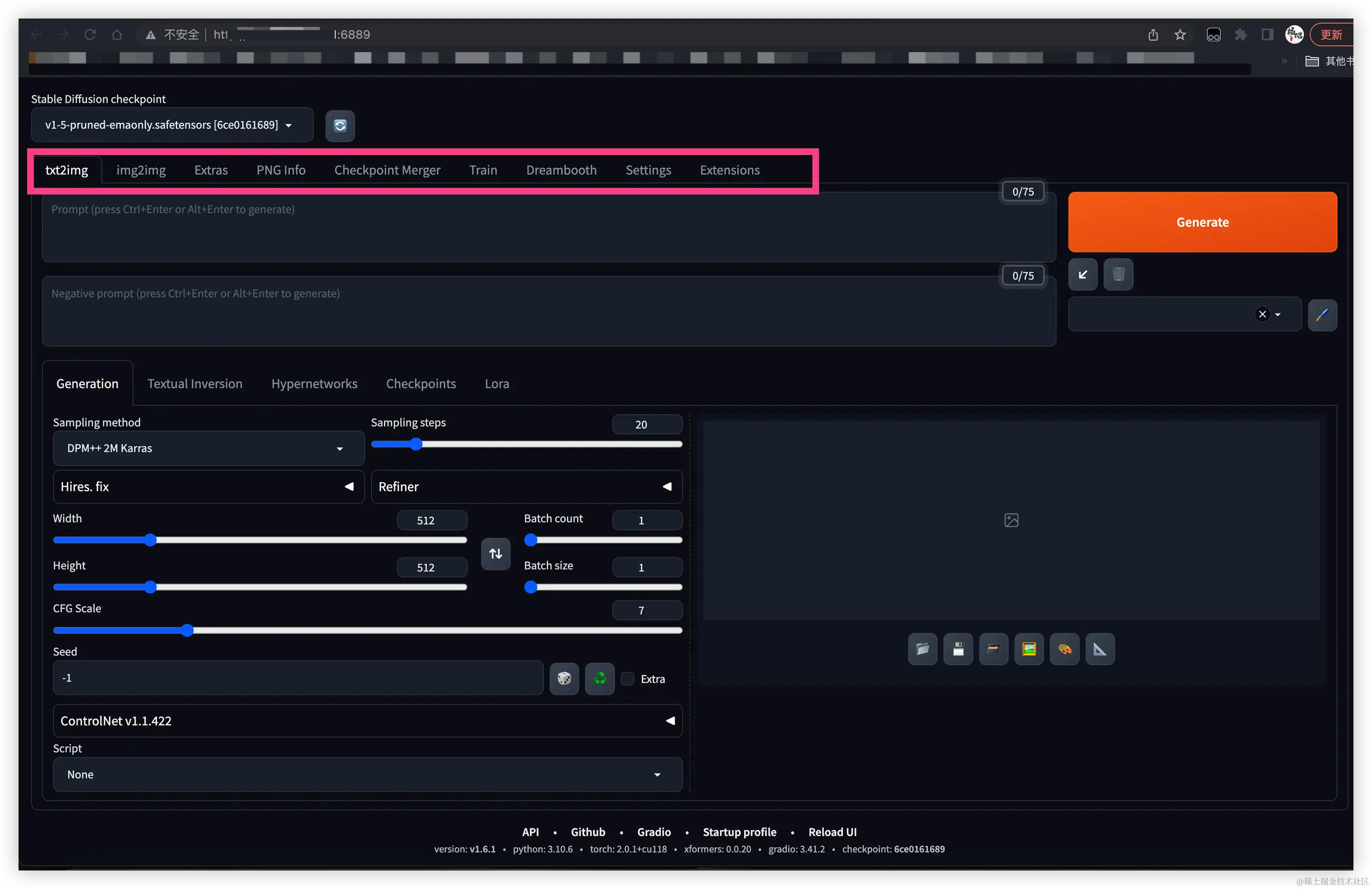
Task: Enable the Extra seed checkbox
Action: (628, 679)
